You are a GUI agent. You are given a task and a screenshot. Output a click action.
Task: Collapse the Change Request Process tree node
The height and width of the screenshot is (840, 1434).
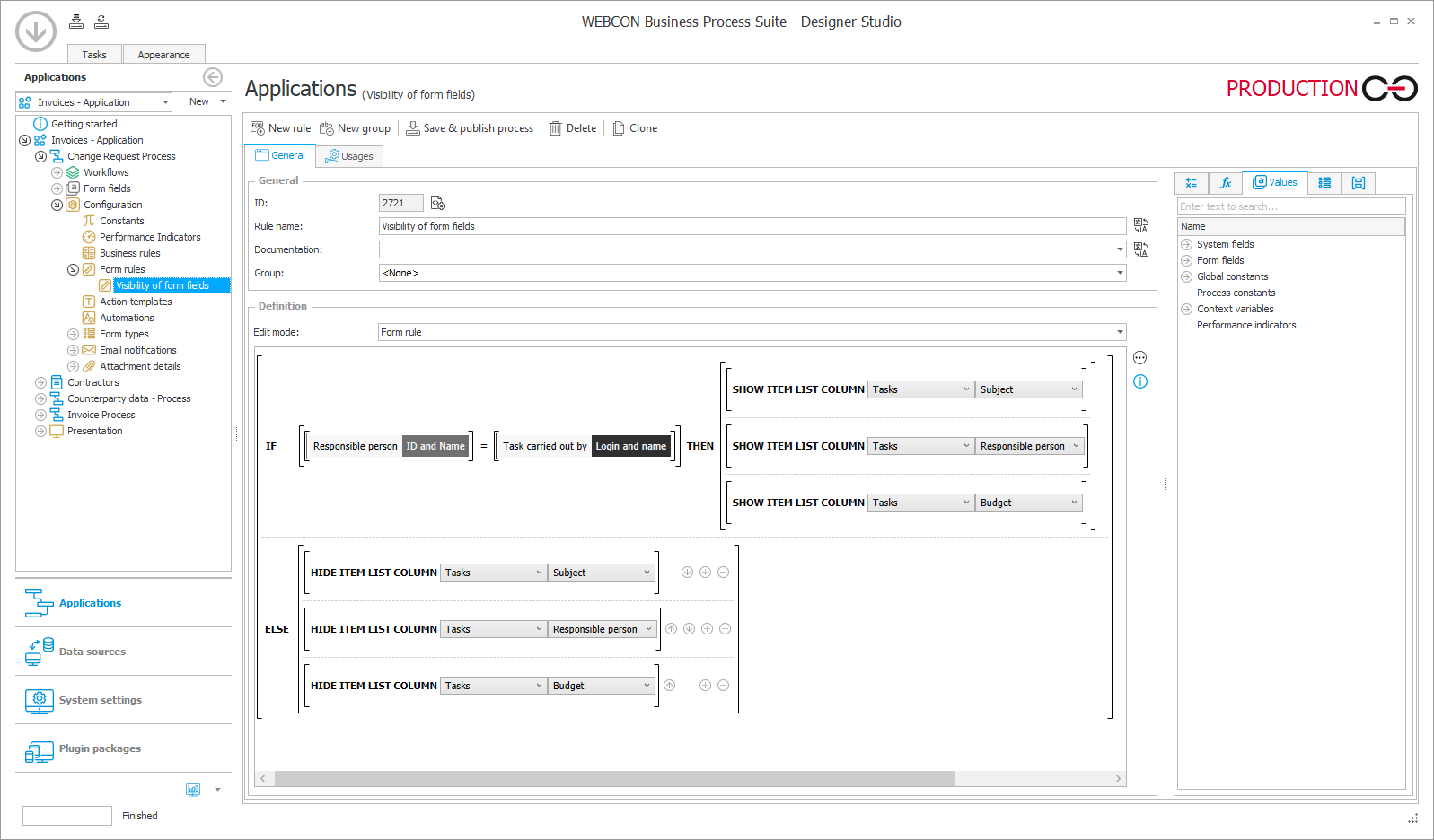click(x=40, y=156)
